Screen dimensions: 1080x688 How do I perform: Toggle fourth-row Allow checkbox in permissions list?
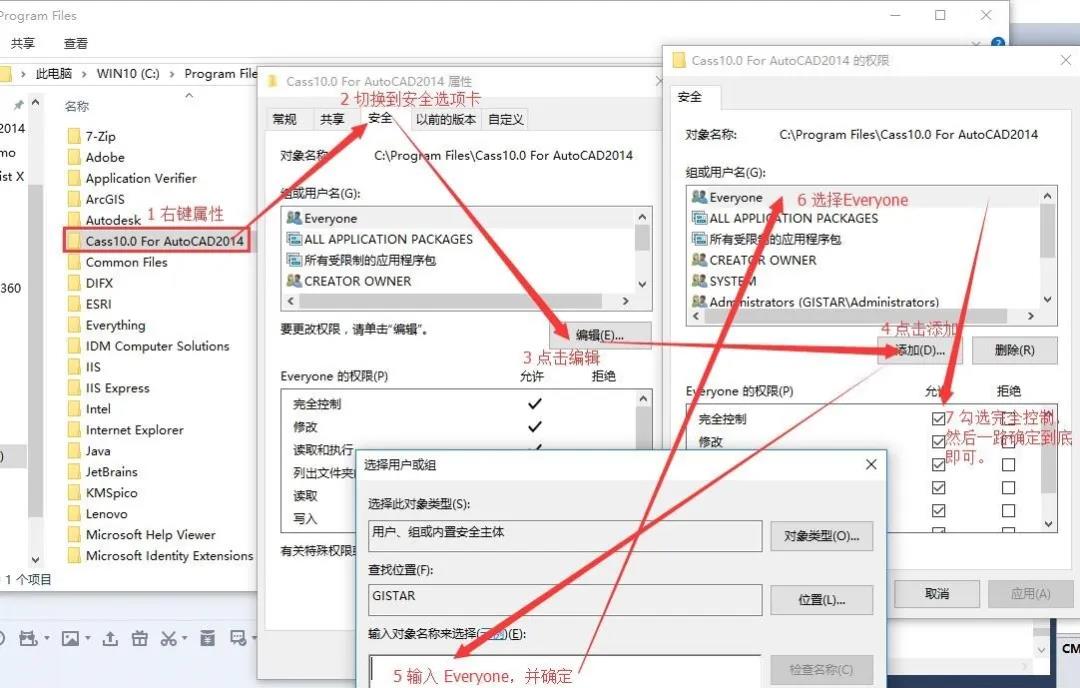[938, 487]
